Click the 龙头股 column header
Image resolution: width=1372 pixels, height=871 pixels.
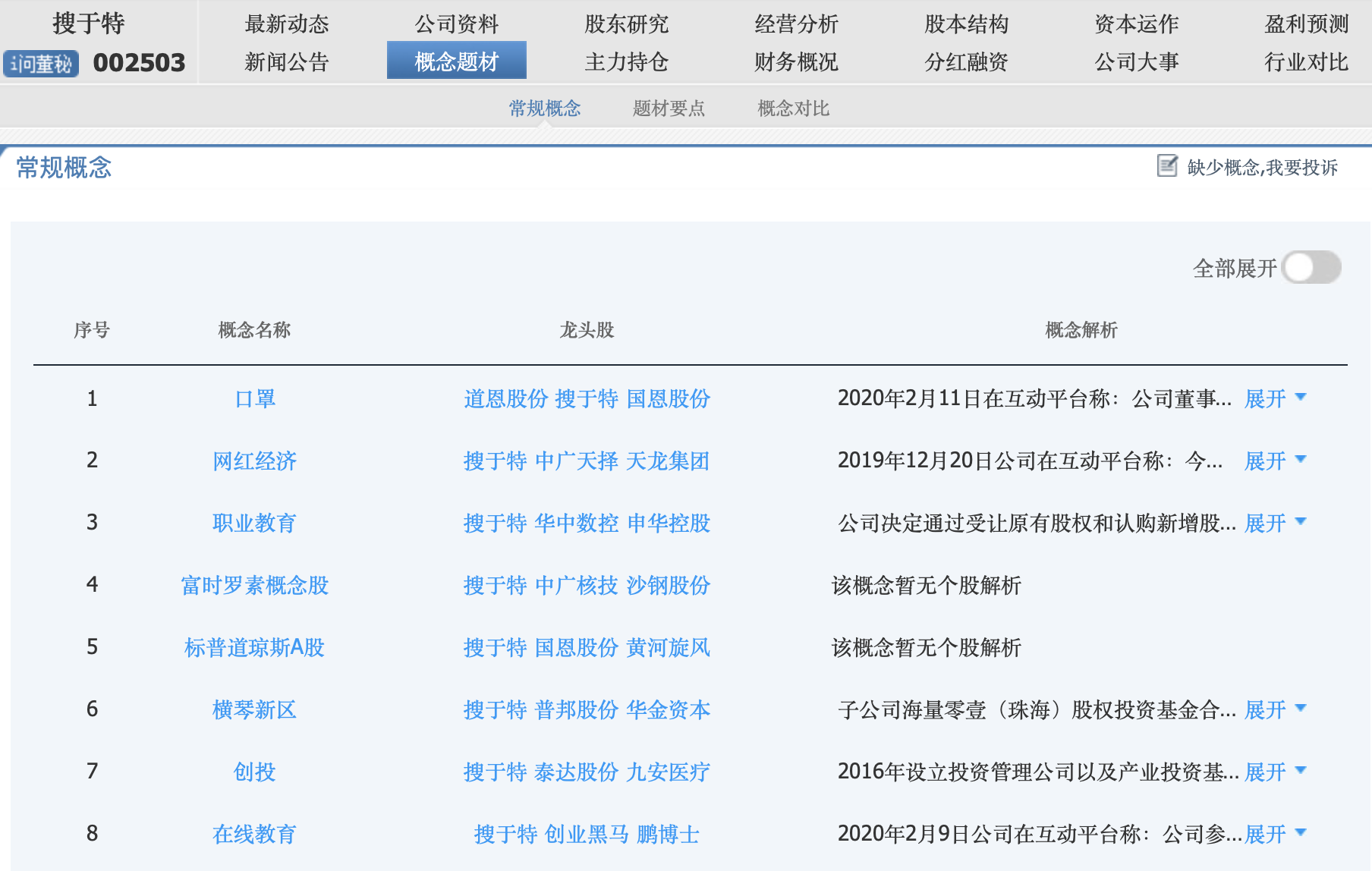coord(587,330)
